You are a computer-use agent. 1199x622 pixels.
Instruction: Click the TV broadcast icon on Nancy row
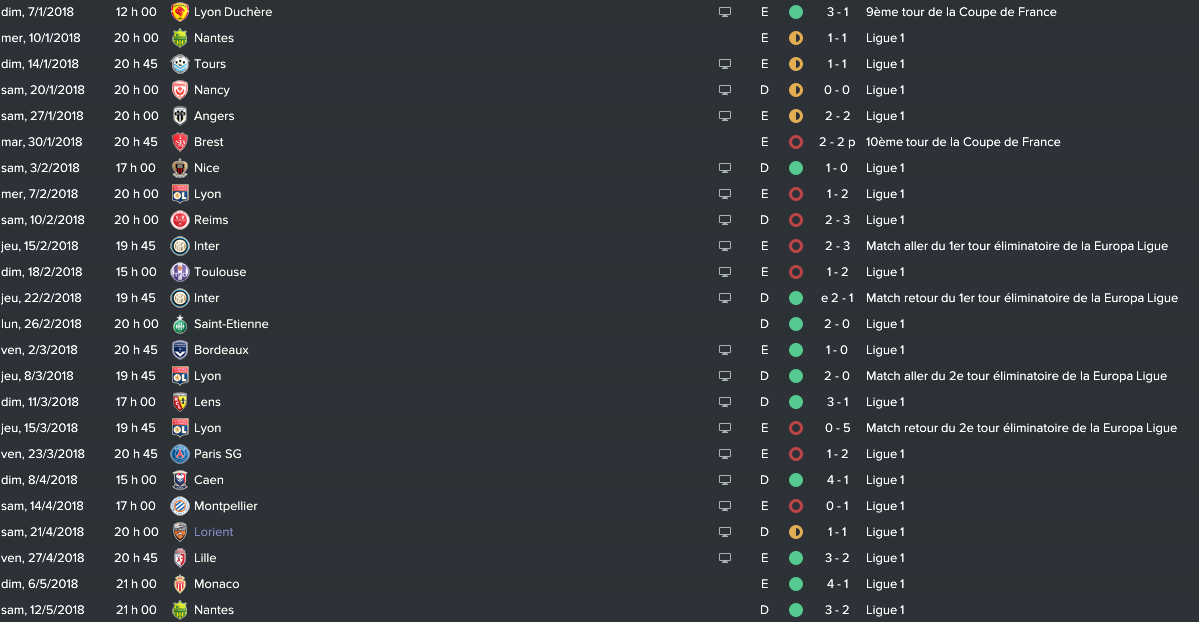click(725, 90)
